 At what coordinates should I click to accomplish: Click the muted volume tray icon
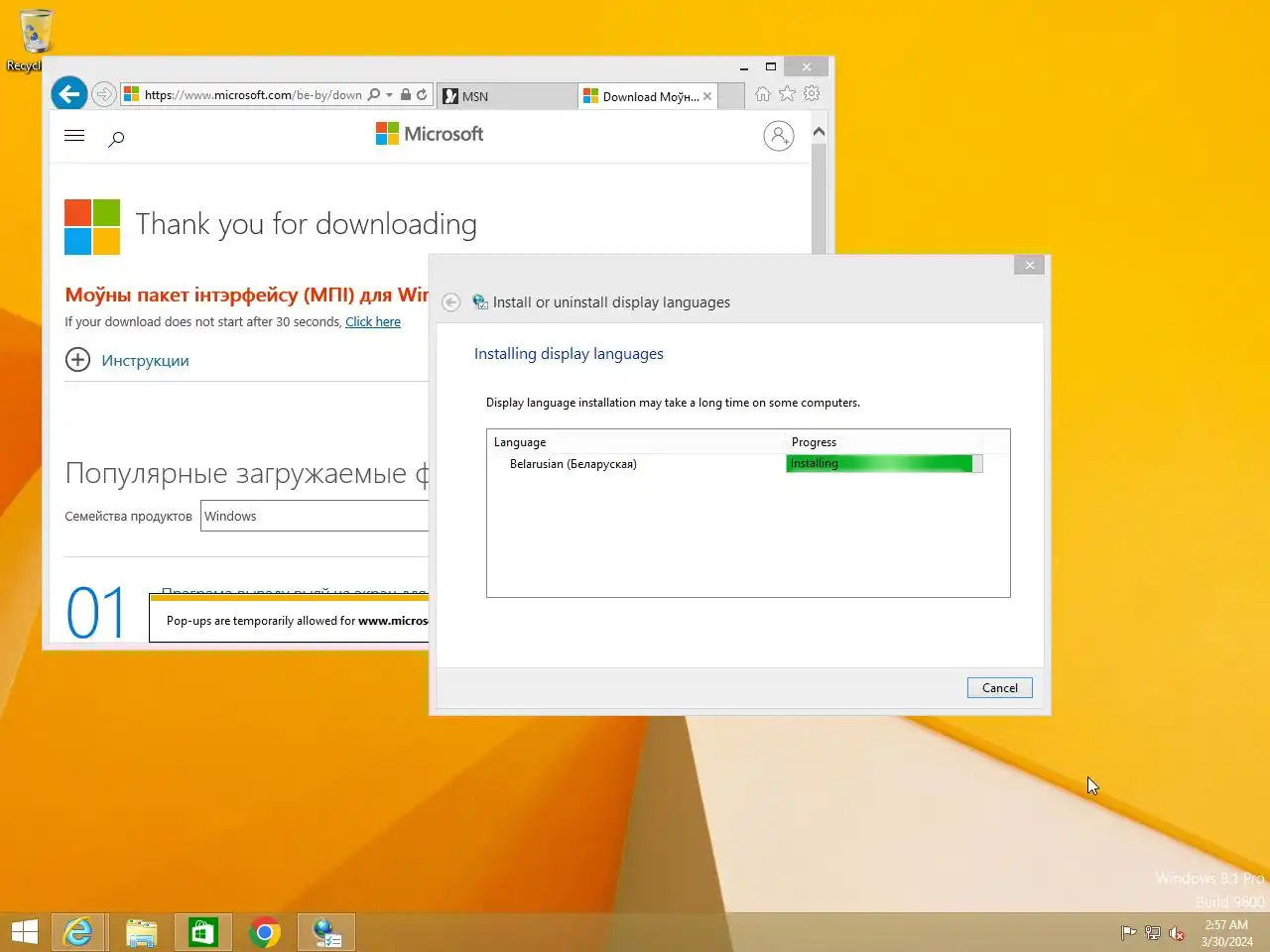point(1177,933)
